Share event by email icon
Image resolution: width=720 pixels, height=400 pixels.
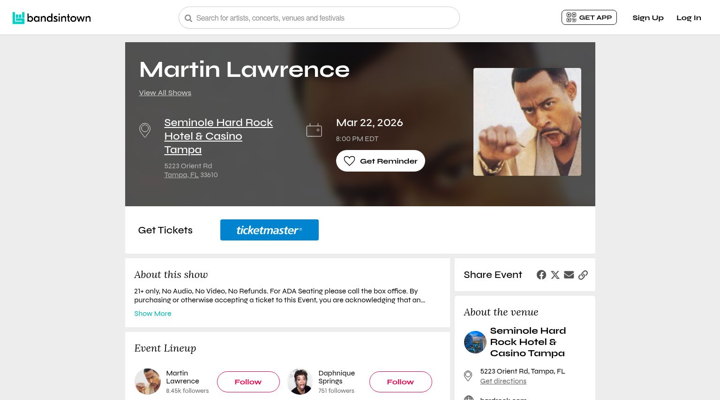pyautogui.click(x=569, y=275)
